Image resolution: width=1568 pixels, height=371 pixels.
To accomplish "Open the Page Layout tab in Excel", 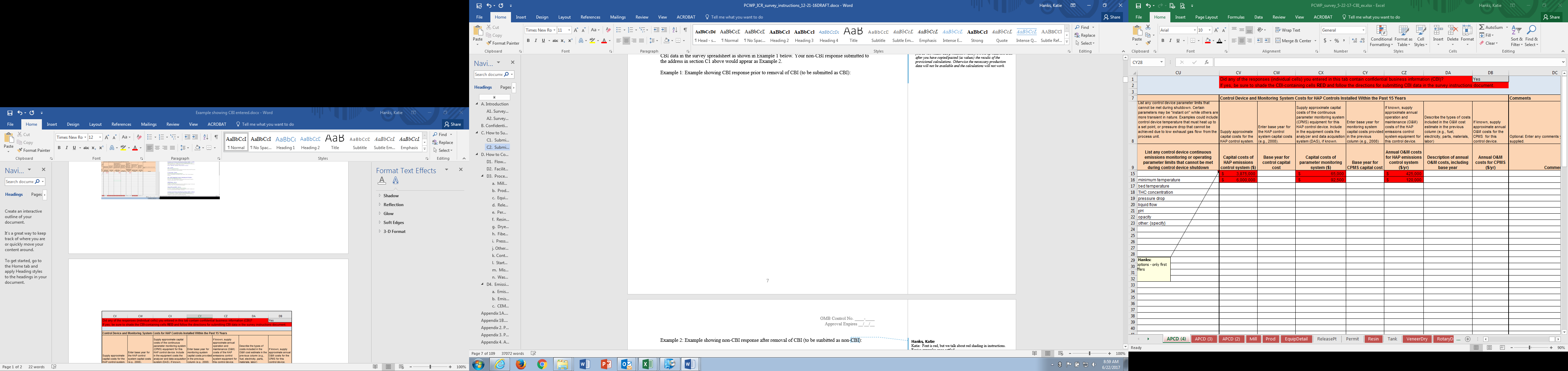I will 1206,17.
